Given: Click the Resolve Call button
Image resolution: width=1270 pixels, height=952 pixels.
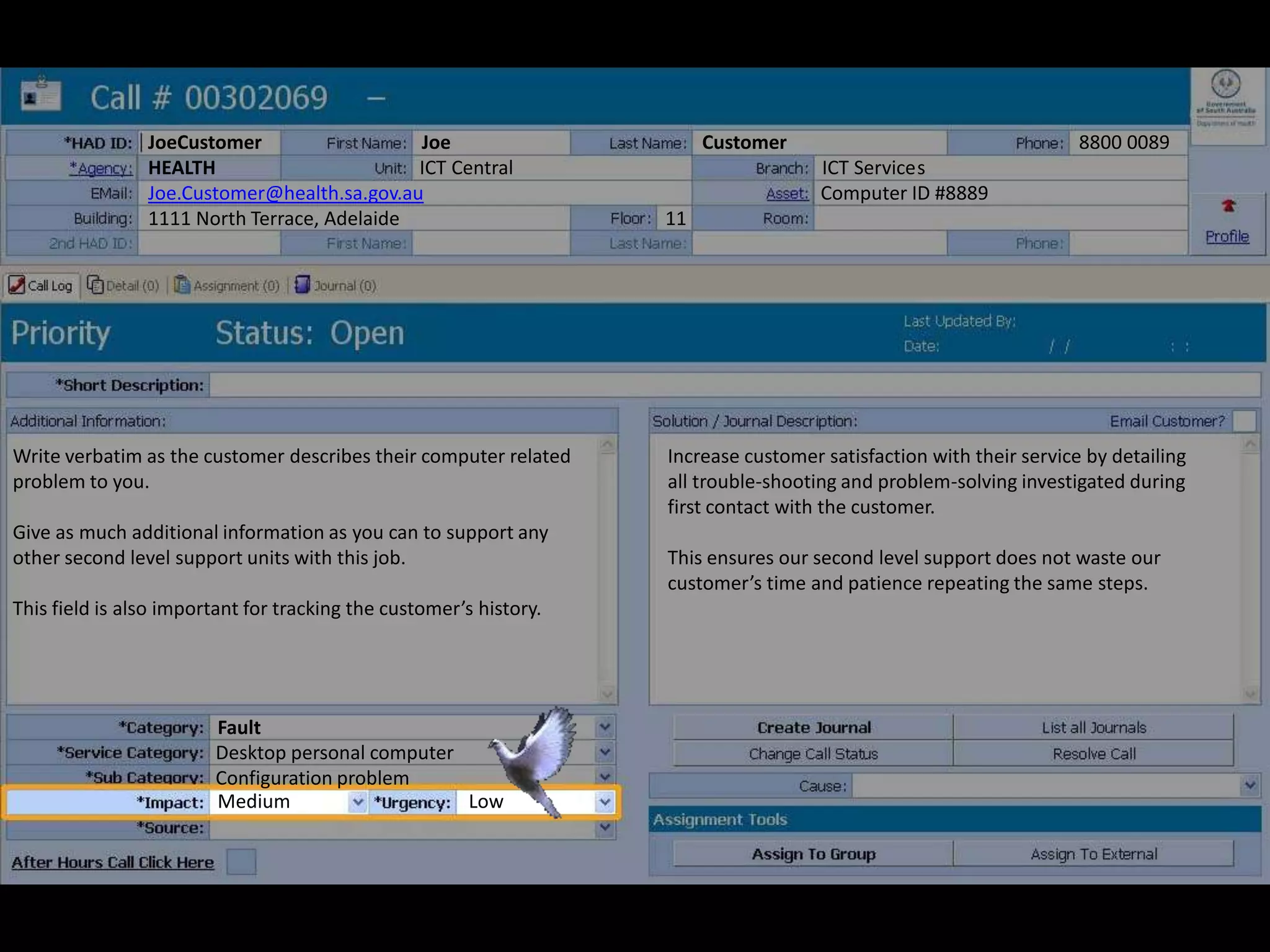Looking at the screenshot, I should pyautogui.click(x=1093, y=754).
